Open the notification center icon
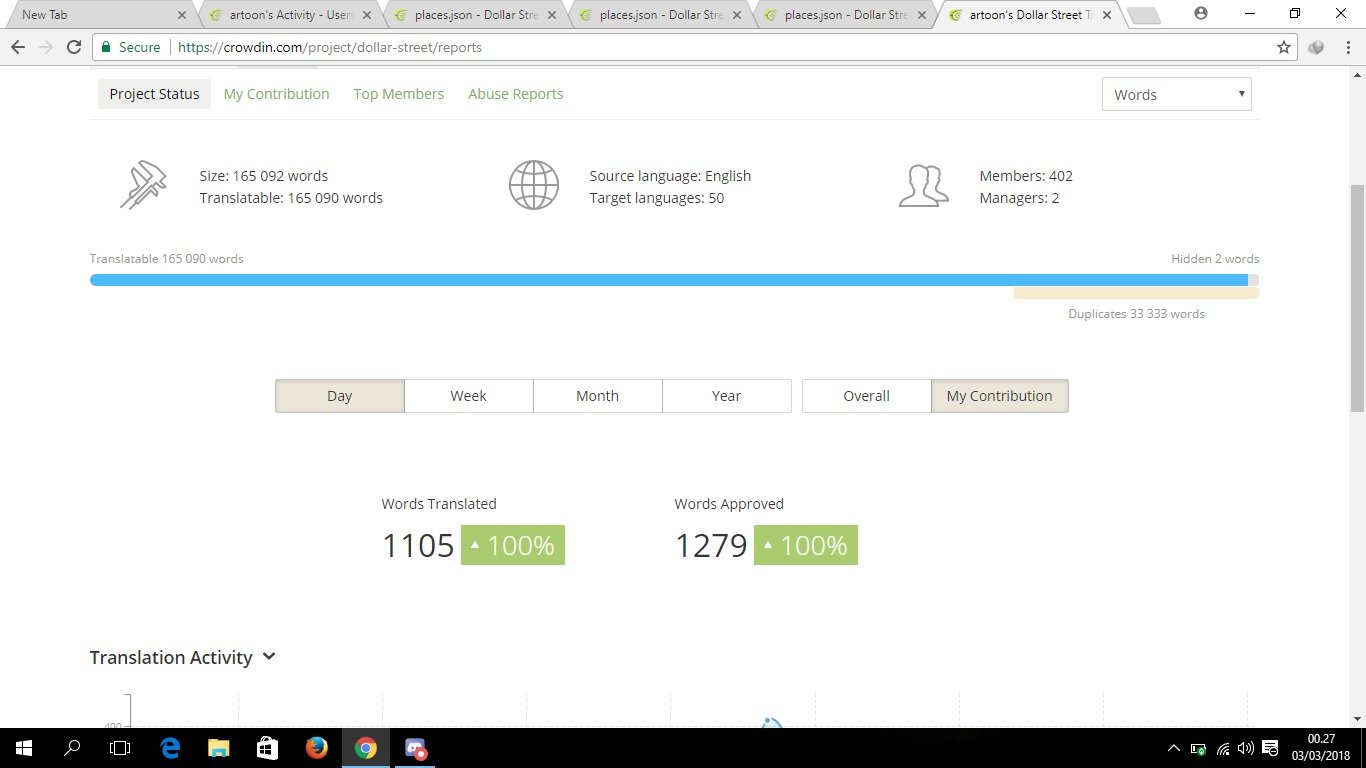The height and width of the screenshot is (768, 1366). (x=1270, y=748)
